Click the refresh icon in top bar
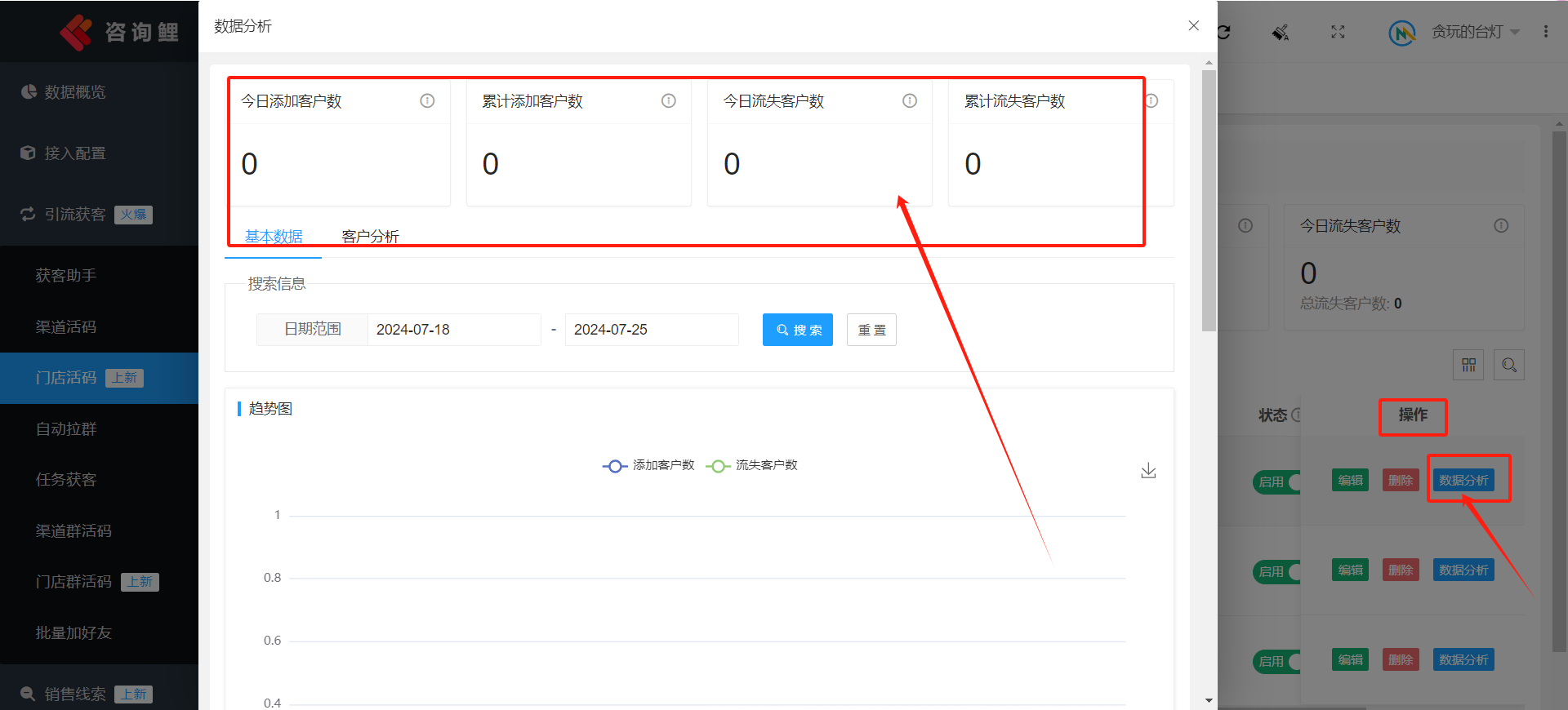 [x=1223, y=32]
